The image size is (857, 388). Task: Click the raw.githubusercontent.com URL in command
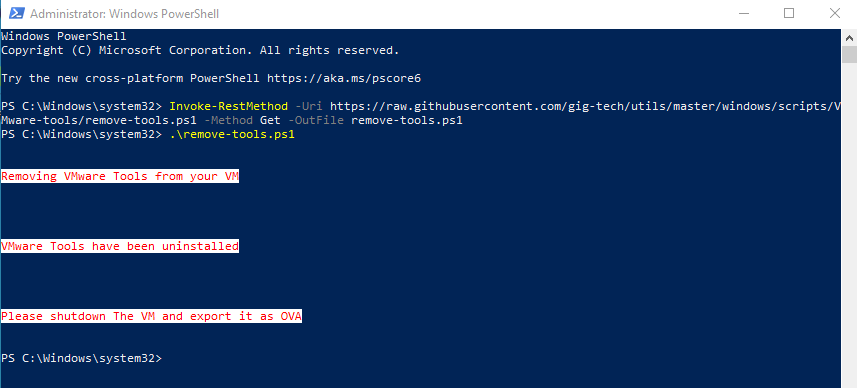(x=585, y=106)
